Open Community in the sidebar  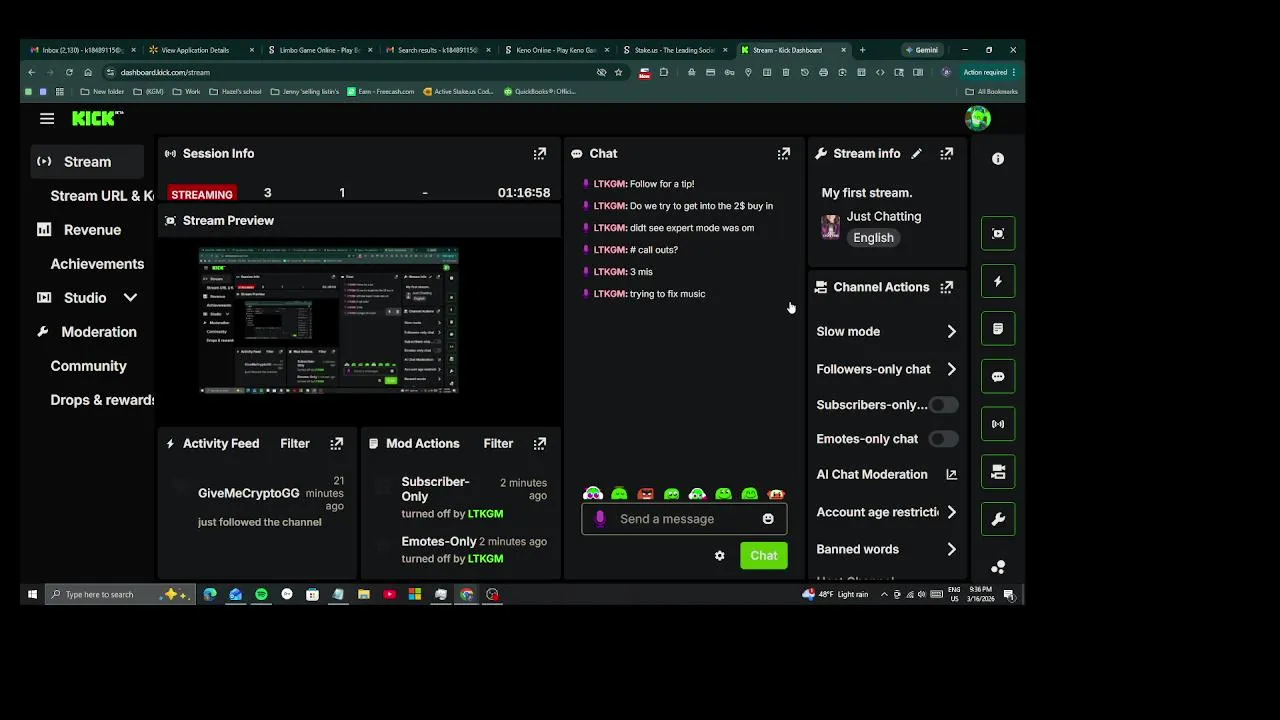(x=88, y=366)
